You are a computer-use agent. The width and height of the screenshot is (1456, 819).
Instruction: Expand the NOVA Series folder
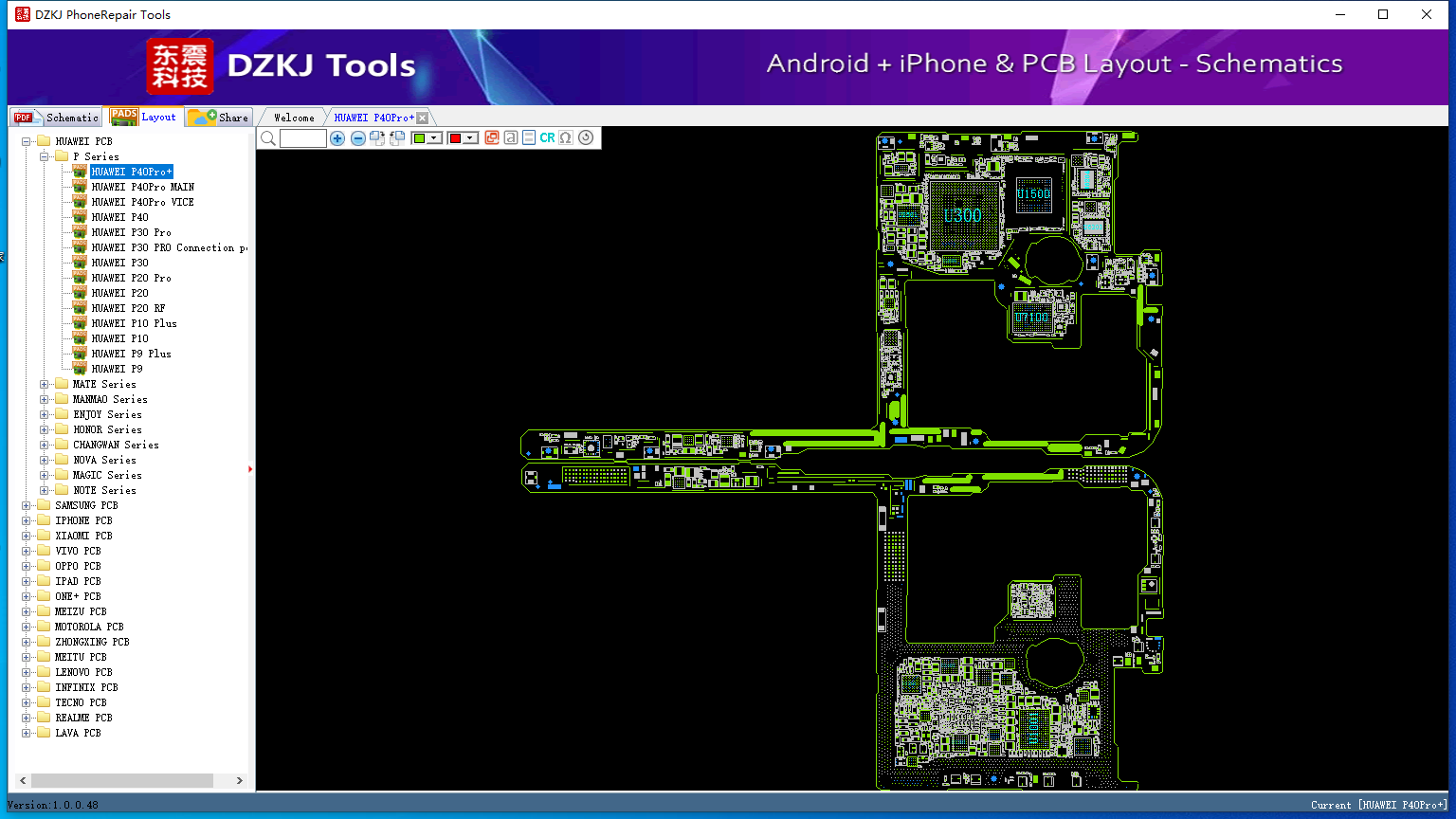pyautogui.click(x=44, y=460)
